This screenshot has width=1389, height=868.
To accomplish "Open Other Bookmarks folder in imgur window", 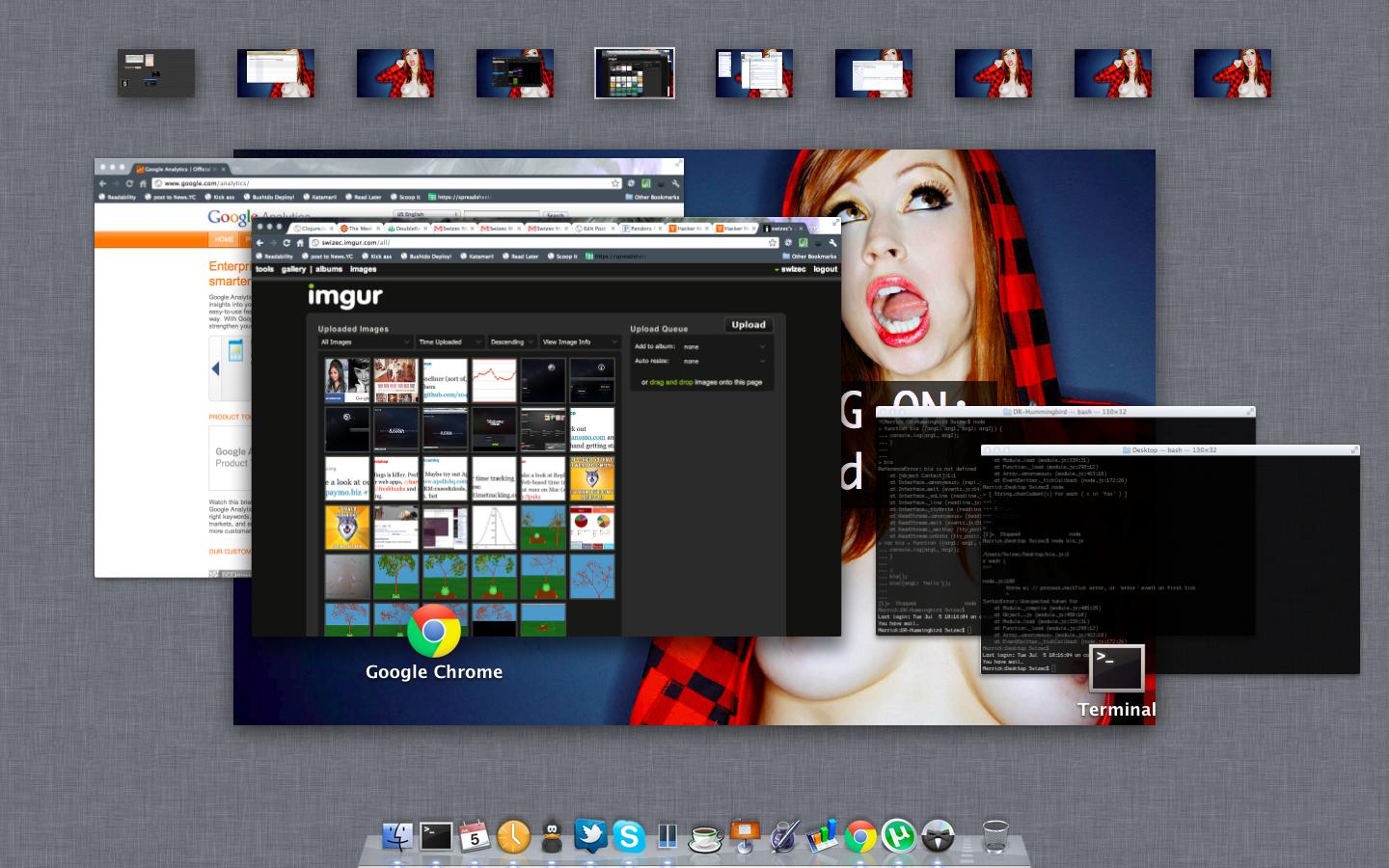I will click(x=809, y=257).
